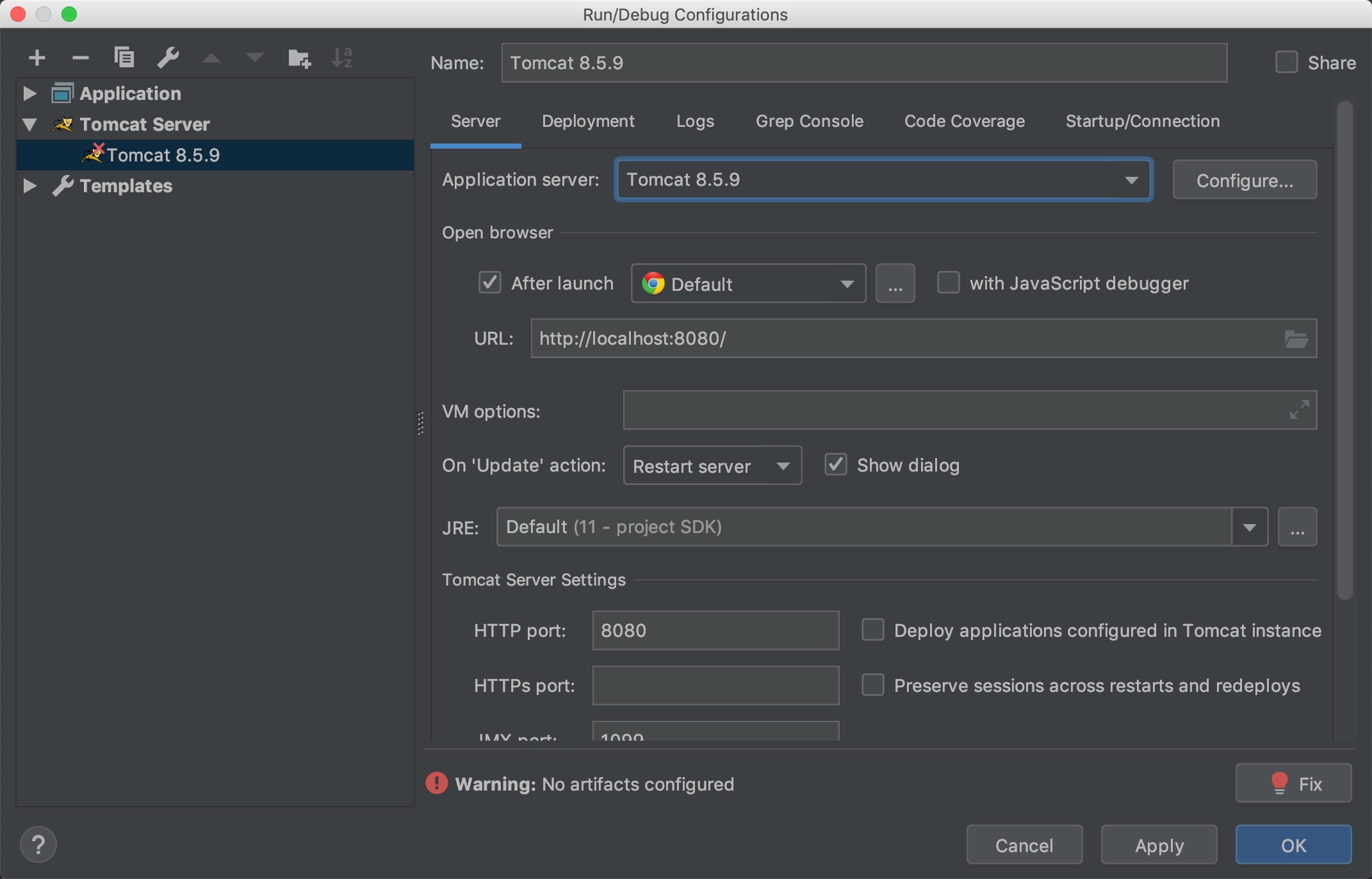Click the warning error icon
The image size is (1372, 879).
(x=437, y=783)
